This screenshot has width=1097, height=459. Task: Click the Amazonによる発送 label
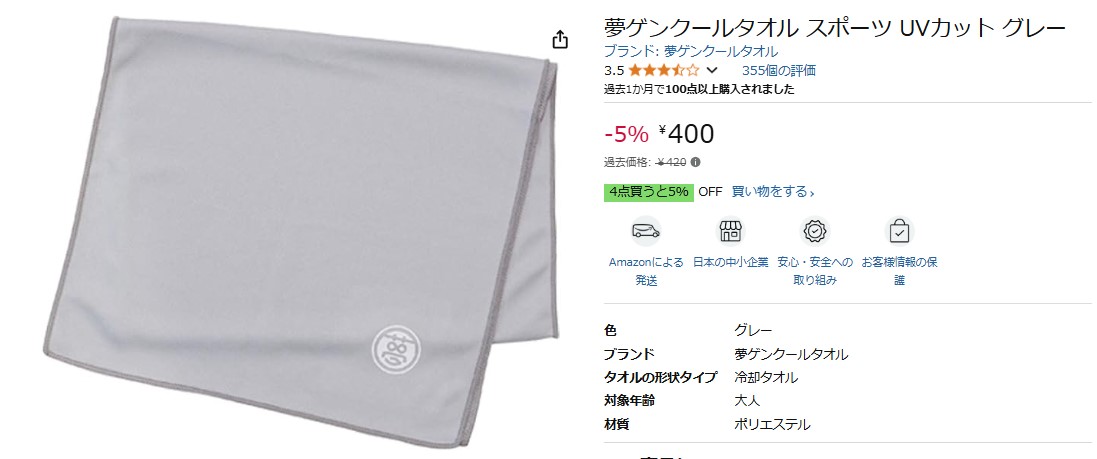[646, 271]
